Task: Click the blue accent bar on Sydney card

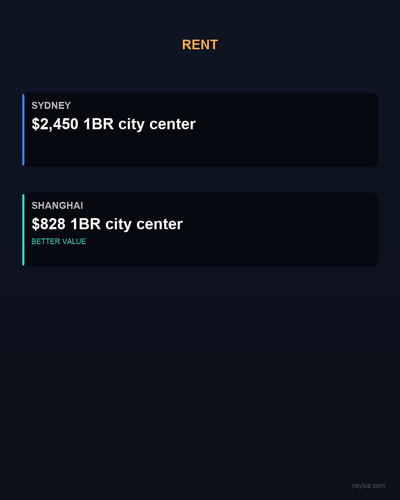Action: (23, 130)
